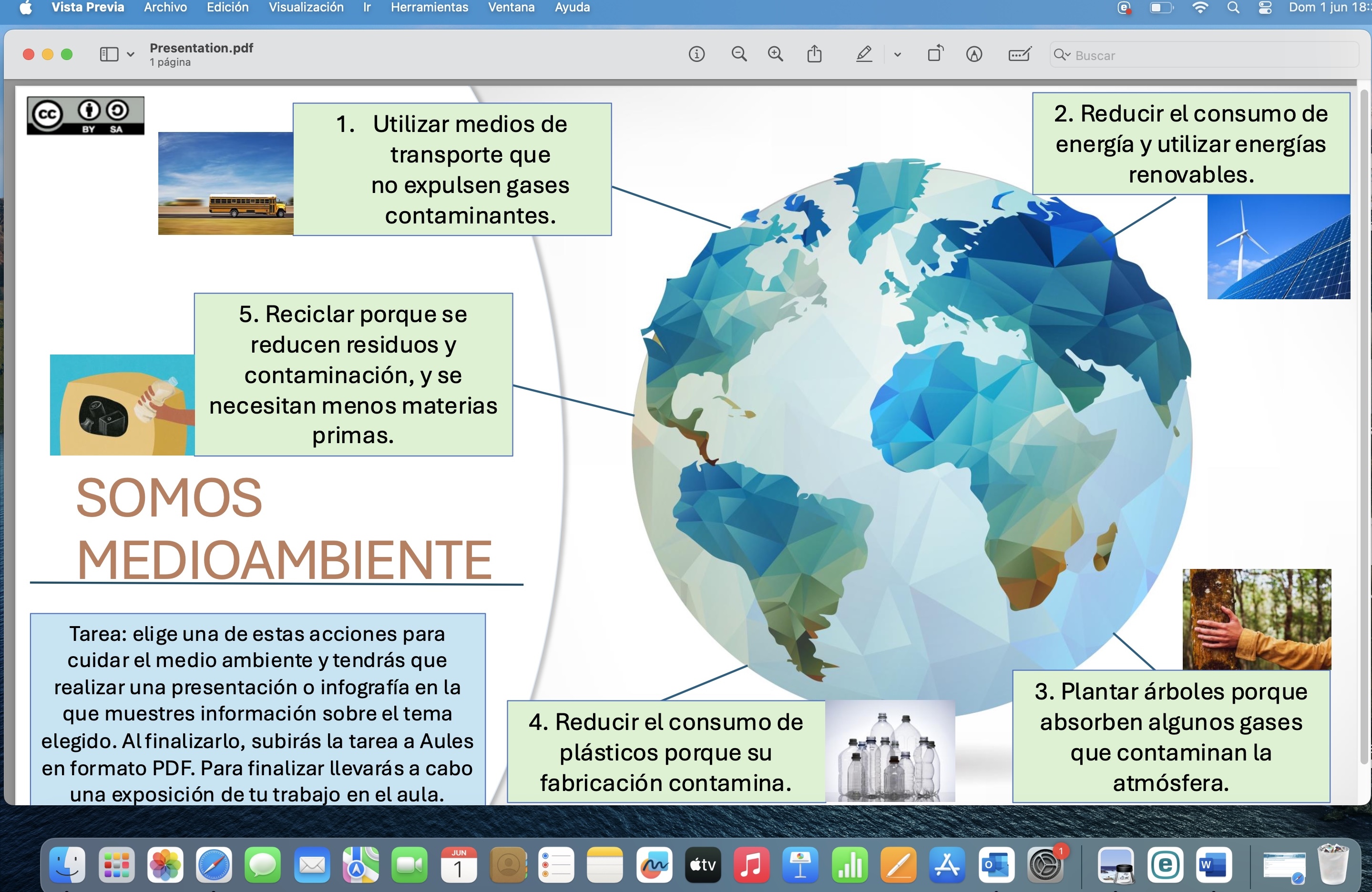Open Control Center in menu bar
Image resolution: width=1372 pixels, height=892 pixels.
pyautogui.click(x=1265, y=8)
